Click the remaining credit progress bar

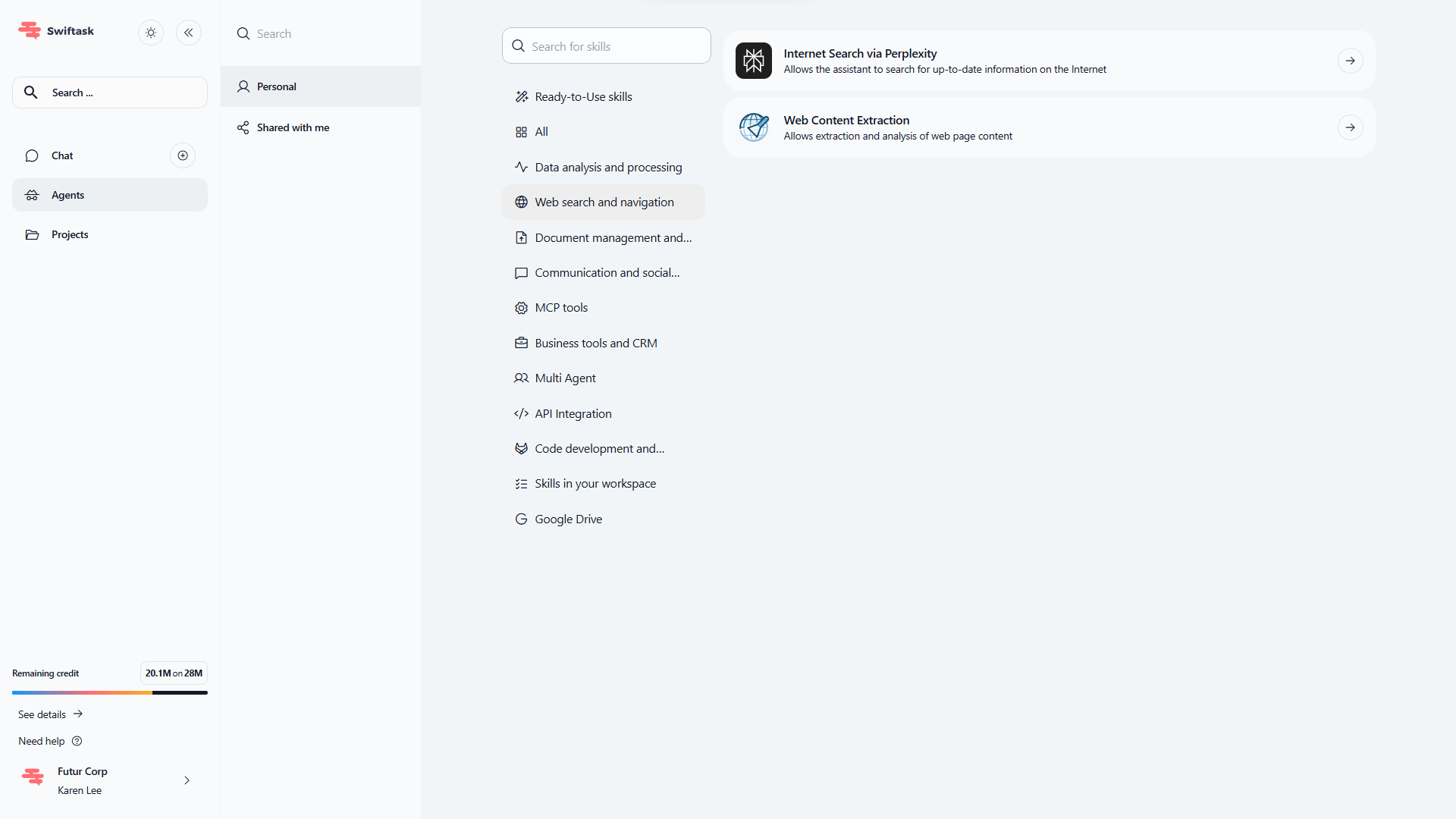110,692
